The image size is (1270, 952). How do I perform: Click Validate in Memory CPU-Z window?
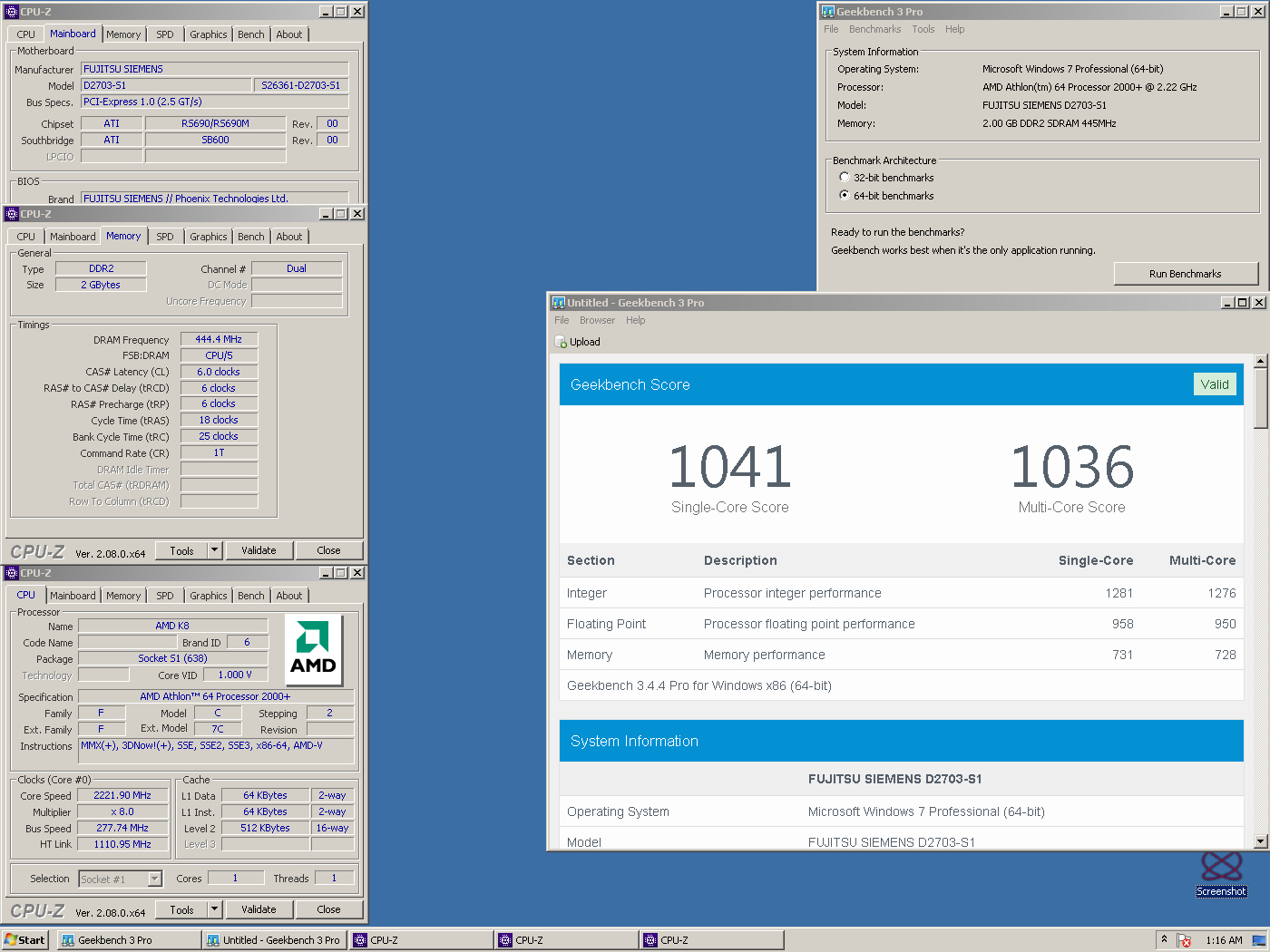pyautogui.click(x=259, y=550)
